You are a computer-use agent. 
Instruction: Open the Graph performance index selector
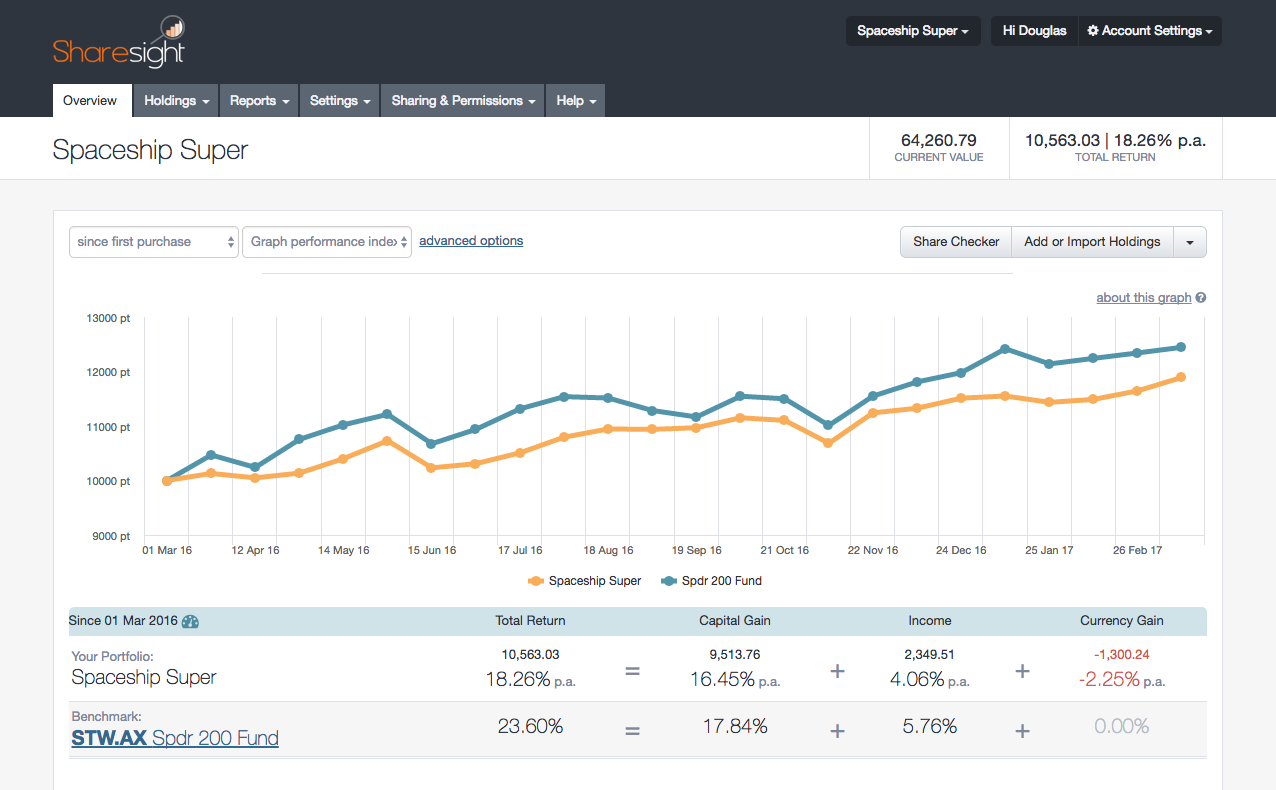pyautogui.click(x=327, y=242)
